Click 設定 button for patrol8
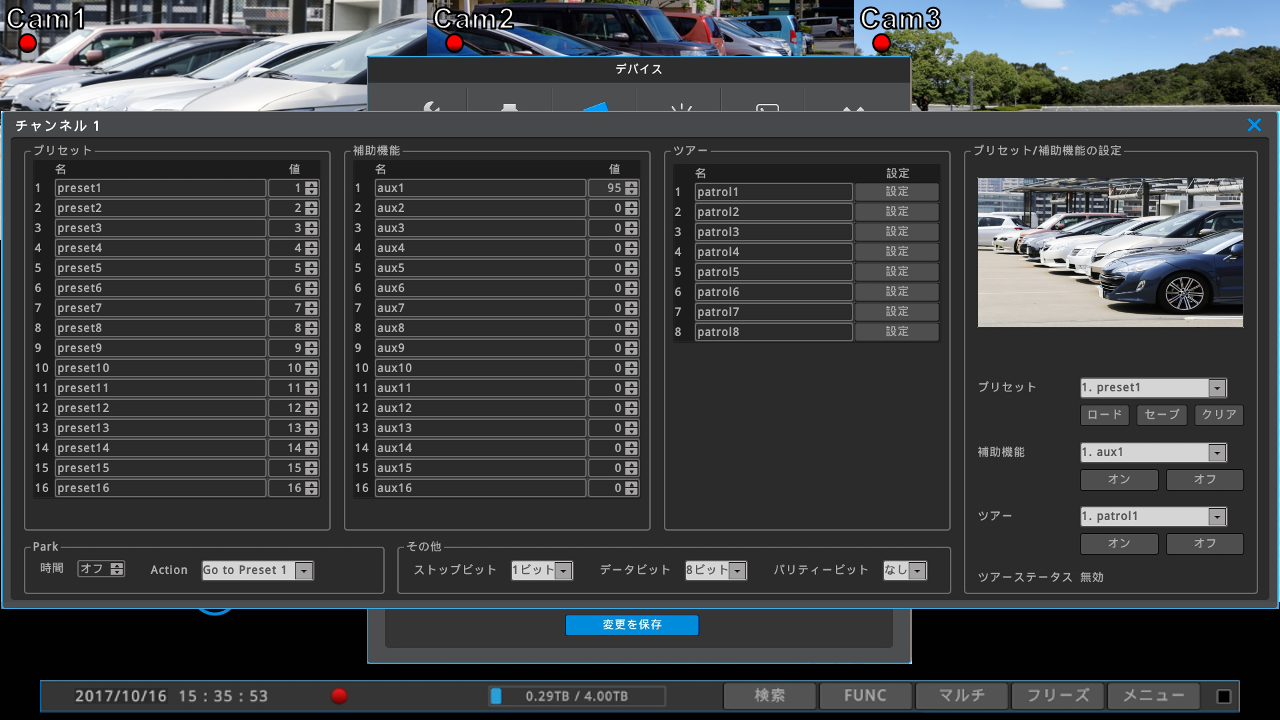Image resolution: width=1280 pixels, height=720 pixels. coord(897,332)
